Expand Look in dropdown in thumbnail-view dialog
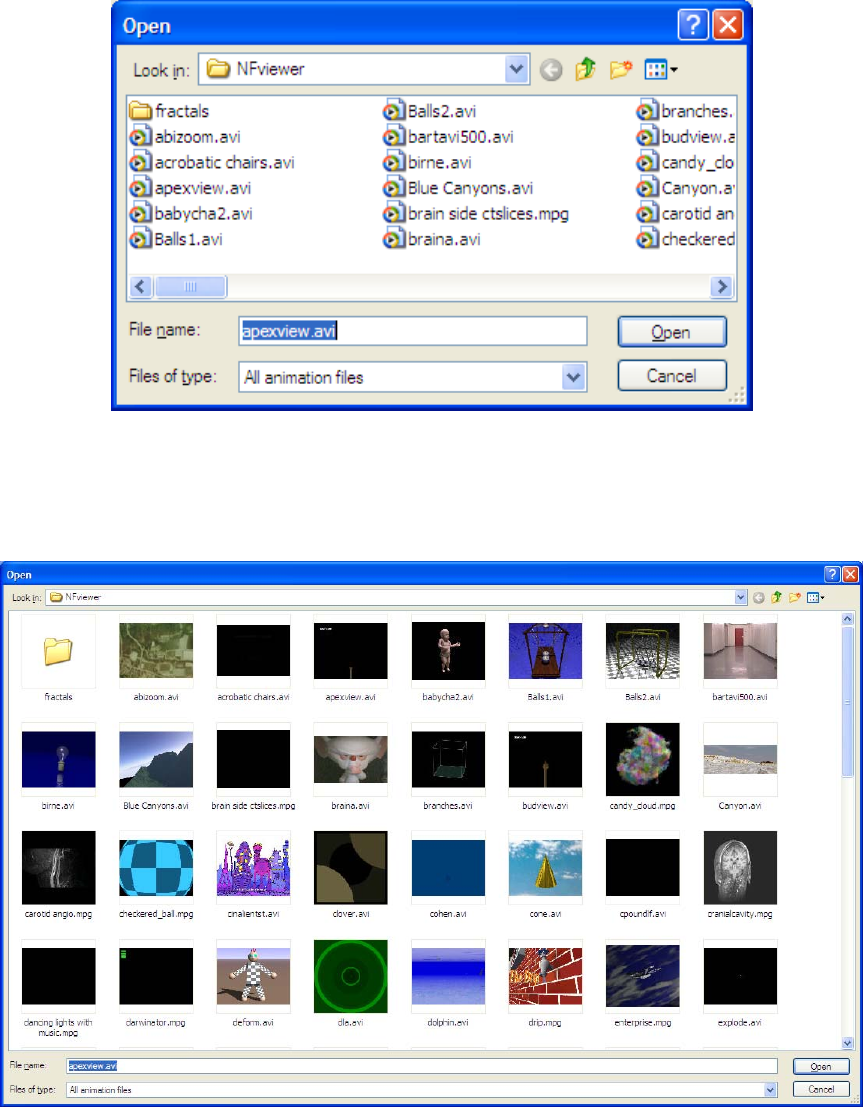Viewport: 863px width, 1107px height. coord(741,597)
